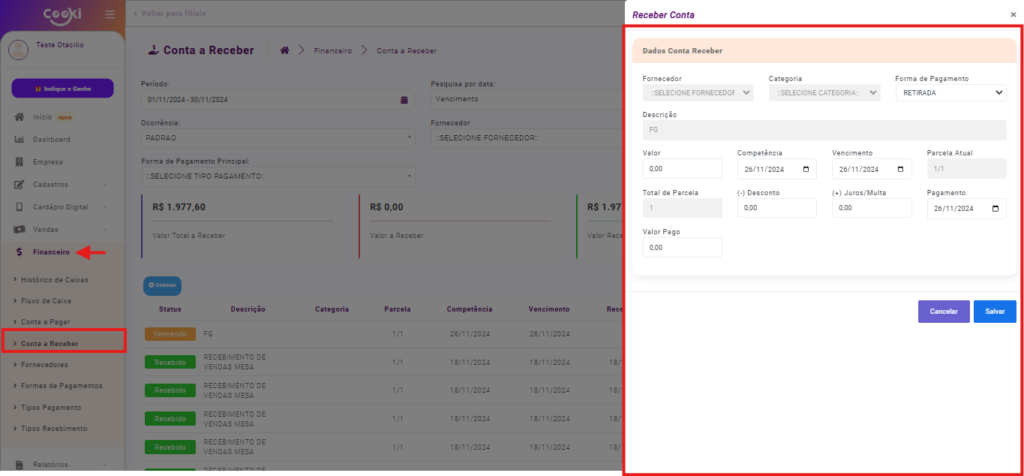
Task: Open the Pagamento date picker calendar icon
Action: click(995, 208)
